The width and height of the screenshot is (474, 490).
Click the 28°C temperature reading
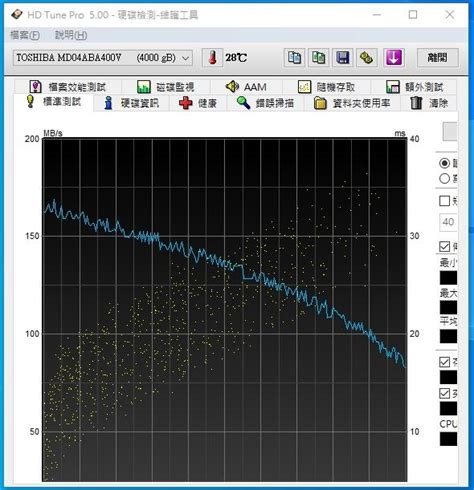[x=236, y=58]
